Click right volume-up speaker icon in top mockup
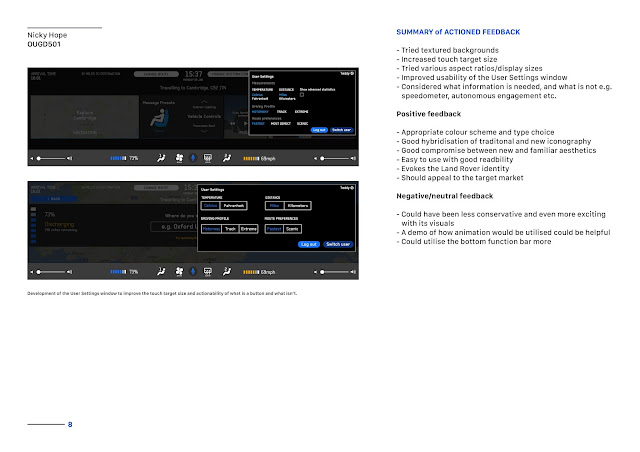The height and width of the screenshot is (452, 640). pos(353,158)
